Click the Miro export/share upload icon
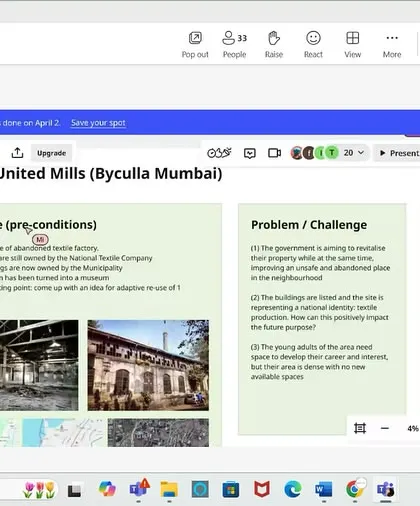 (x=17, y=153)
